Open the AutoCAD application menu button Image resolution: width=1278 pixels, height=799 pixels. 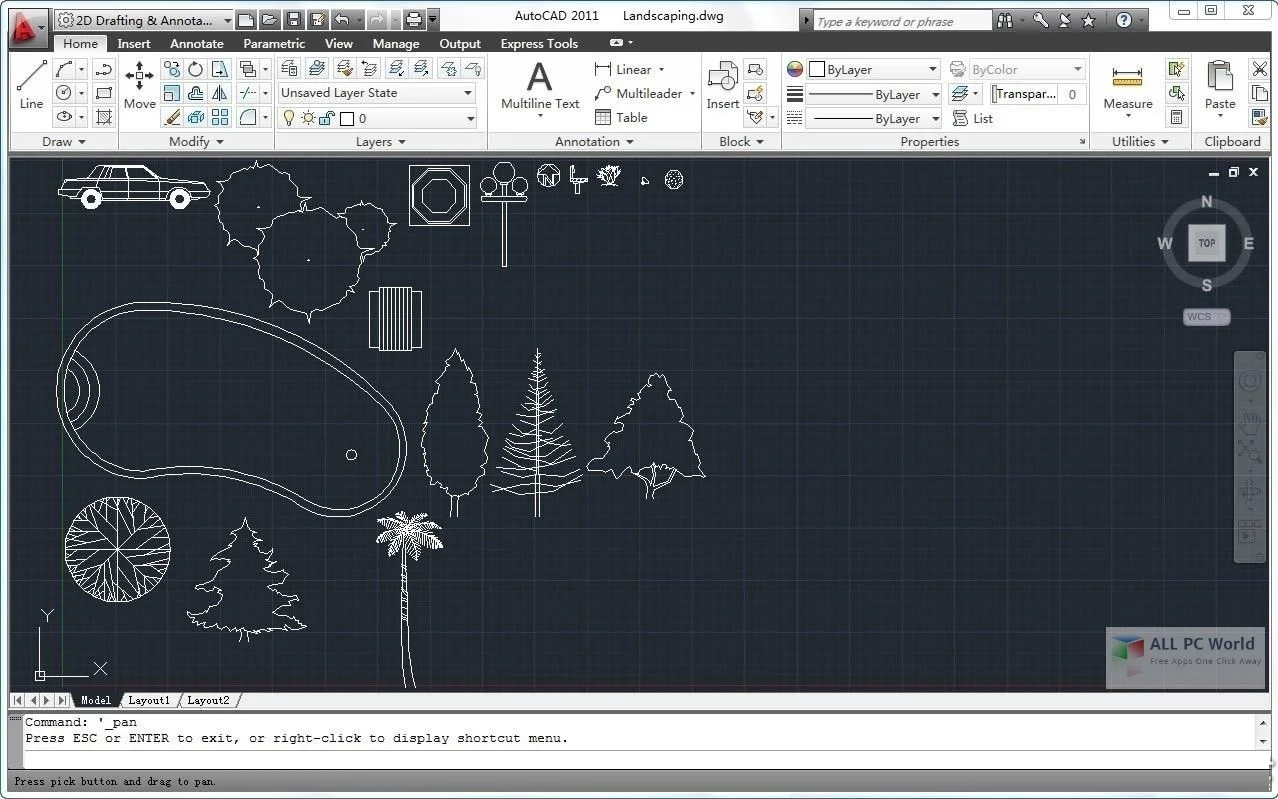[x=28, y=28]
